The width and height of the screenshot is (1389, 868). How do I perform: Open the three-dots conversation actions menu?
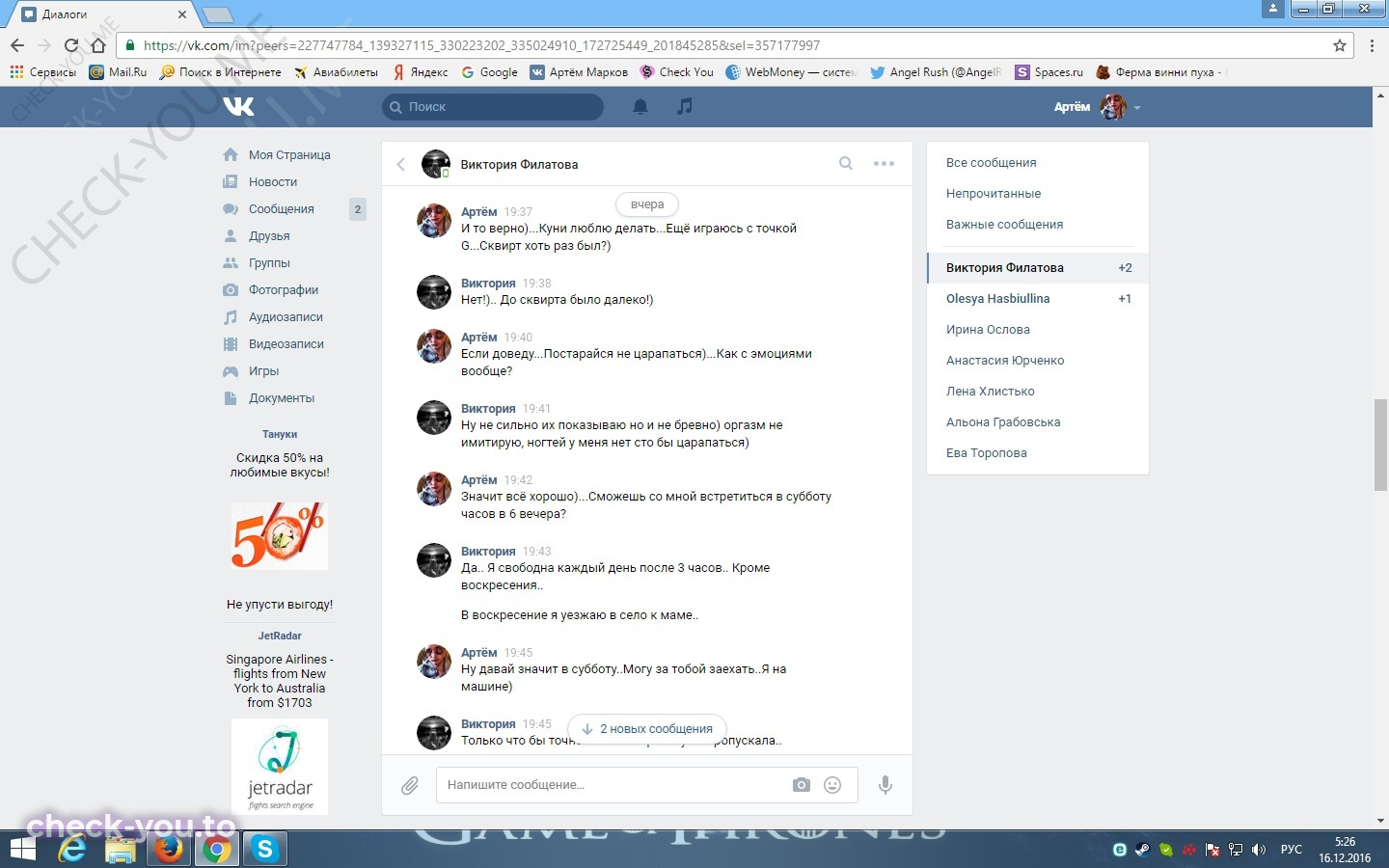coord(884,164)
